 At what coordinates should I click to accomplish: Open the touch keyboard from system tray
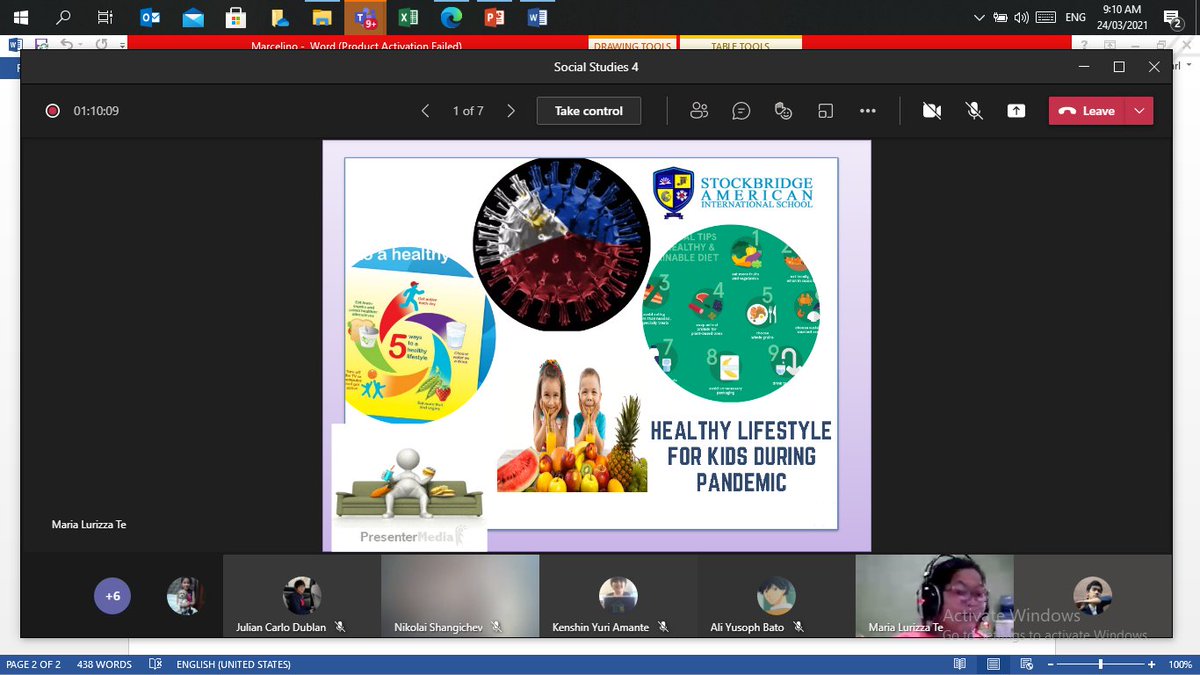pos(1045,17)
